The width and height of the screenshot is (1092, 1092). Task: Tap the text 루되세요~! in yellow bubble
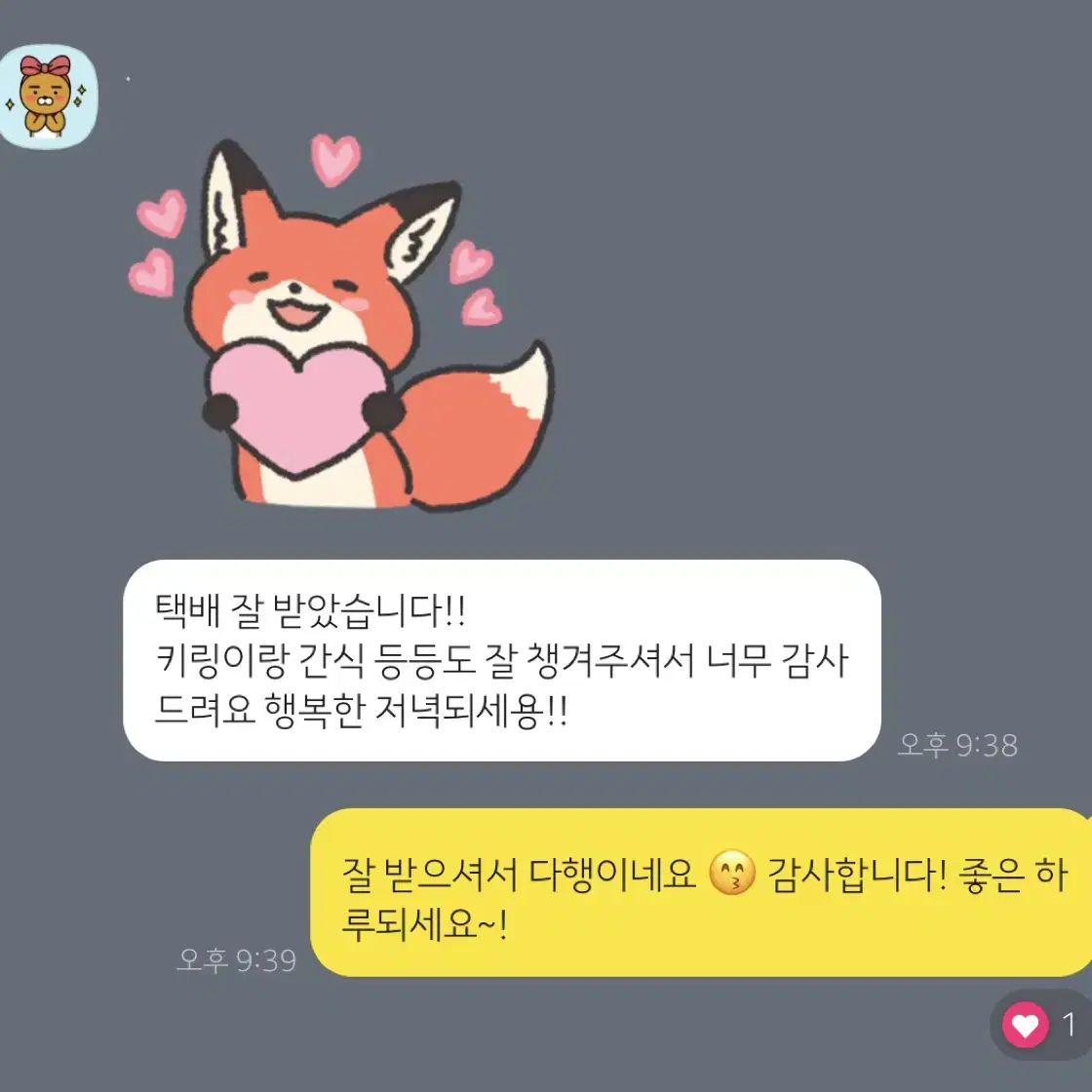pos(424,925)
